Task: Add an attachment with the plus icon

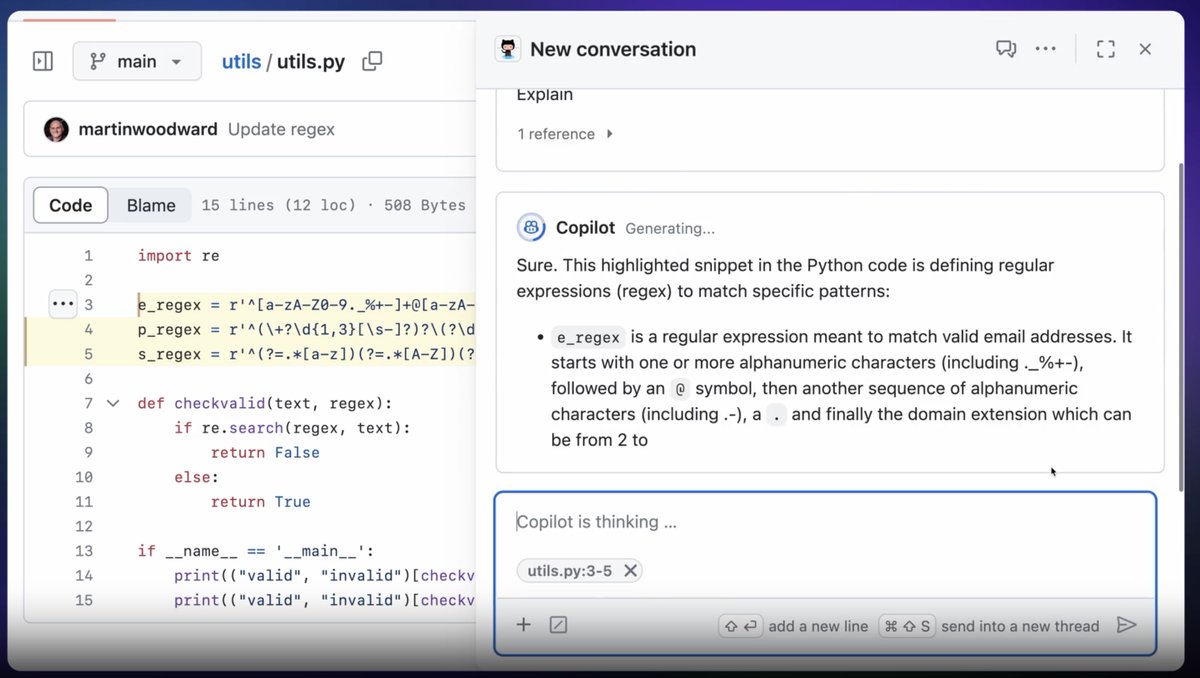Action: (523, 625)
